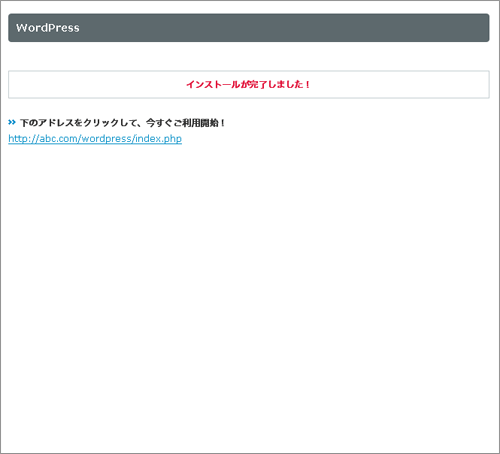The width and height of the screenshot is (500, 454).
Task: Open the http://abc.com/wordpress/index.php link
Action: pos(95,139)
